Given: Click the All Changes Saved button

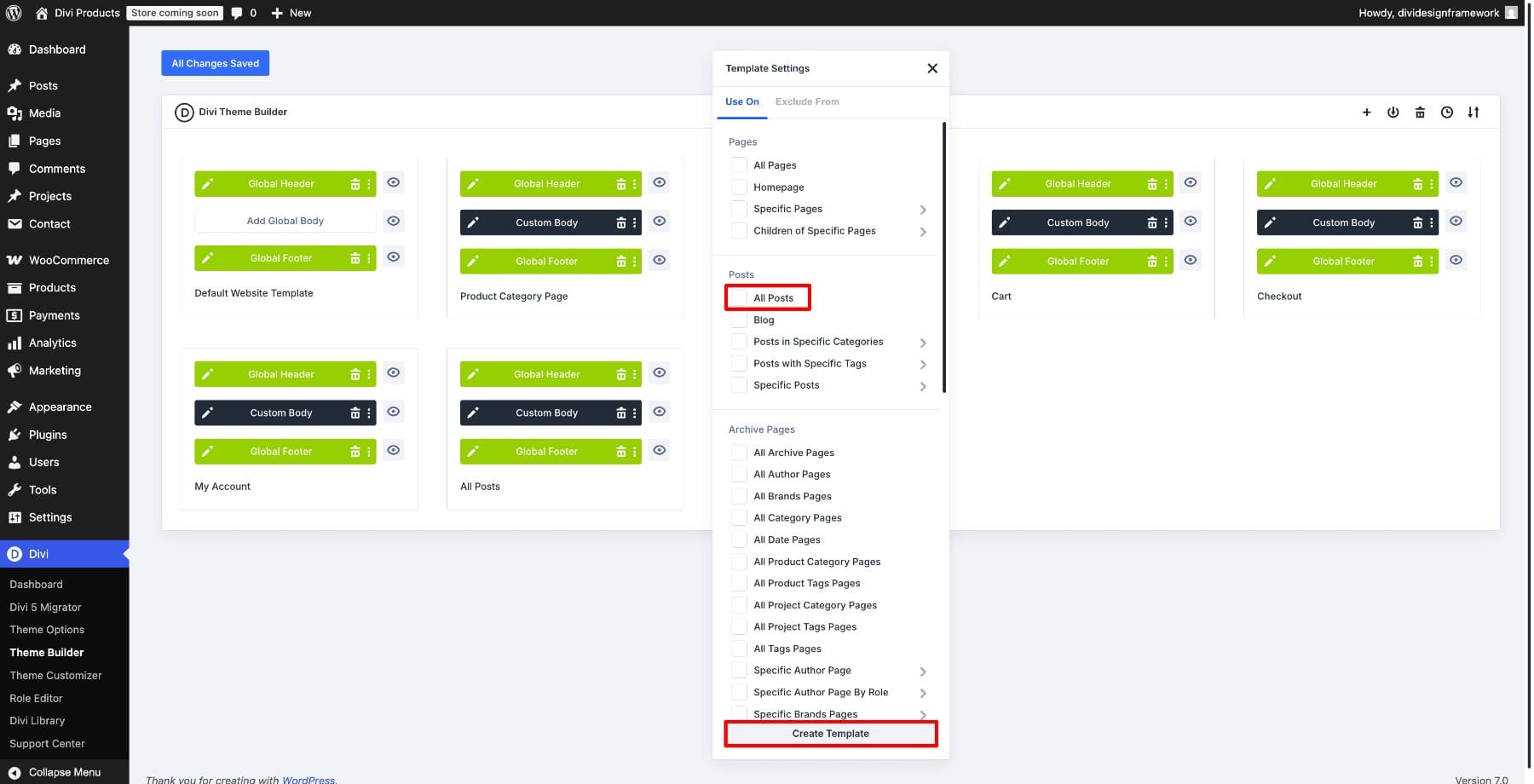Looking at the screenshot, I should (216, 63).
